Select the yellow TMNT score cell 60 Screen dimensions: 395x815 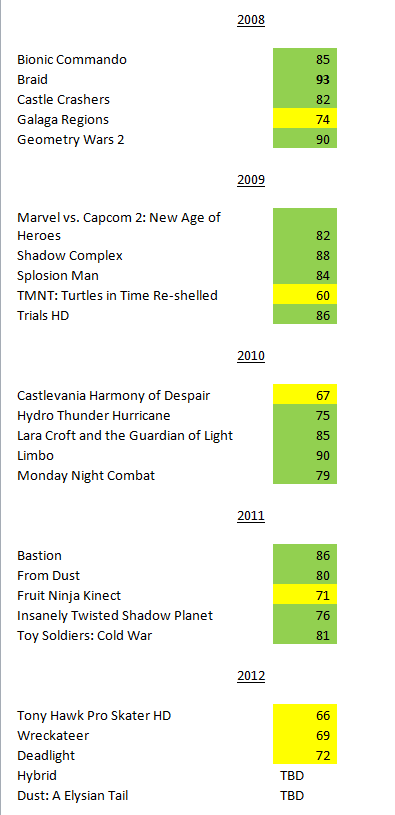click(305, 296)
